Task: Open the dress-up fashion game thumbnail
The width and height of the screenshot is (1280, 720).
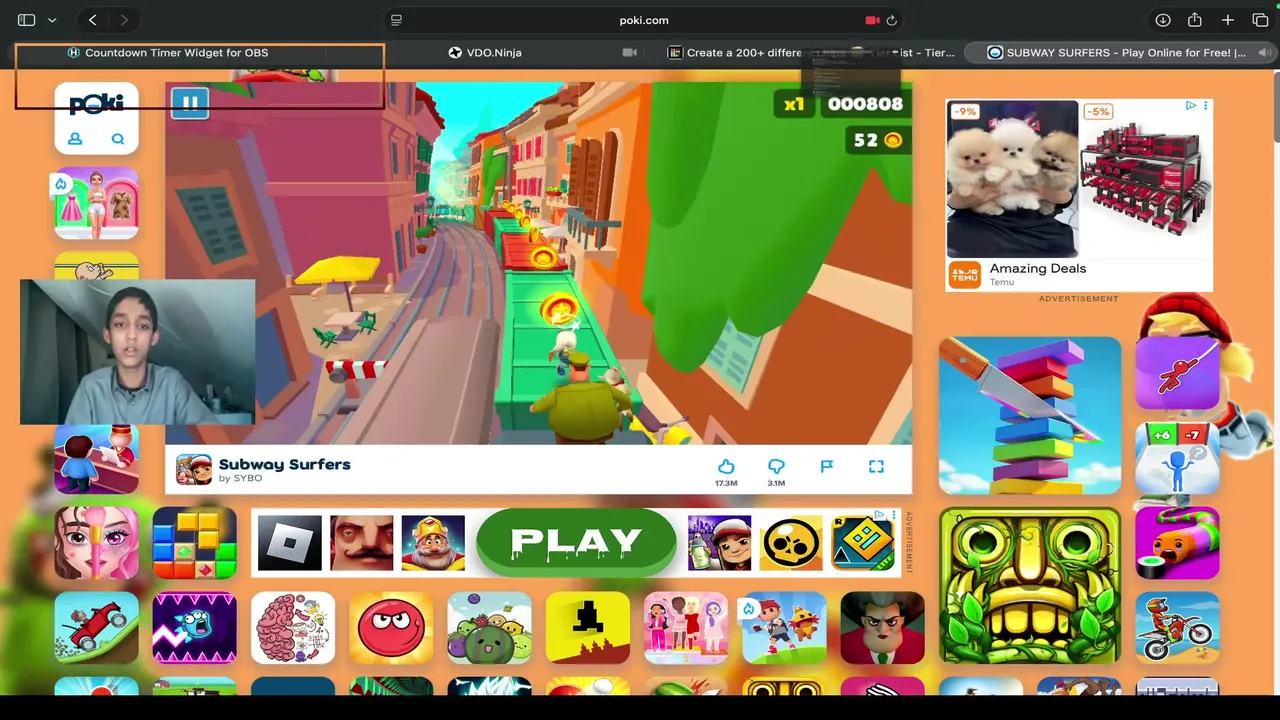Action: click(97, 204)
